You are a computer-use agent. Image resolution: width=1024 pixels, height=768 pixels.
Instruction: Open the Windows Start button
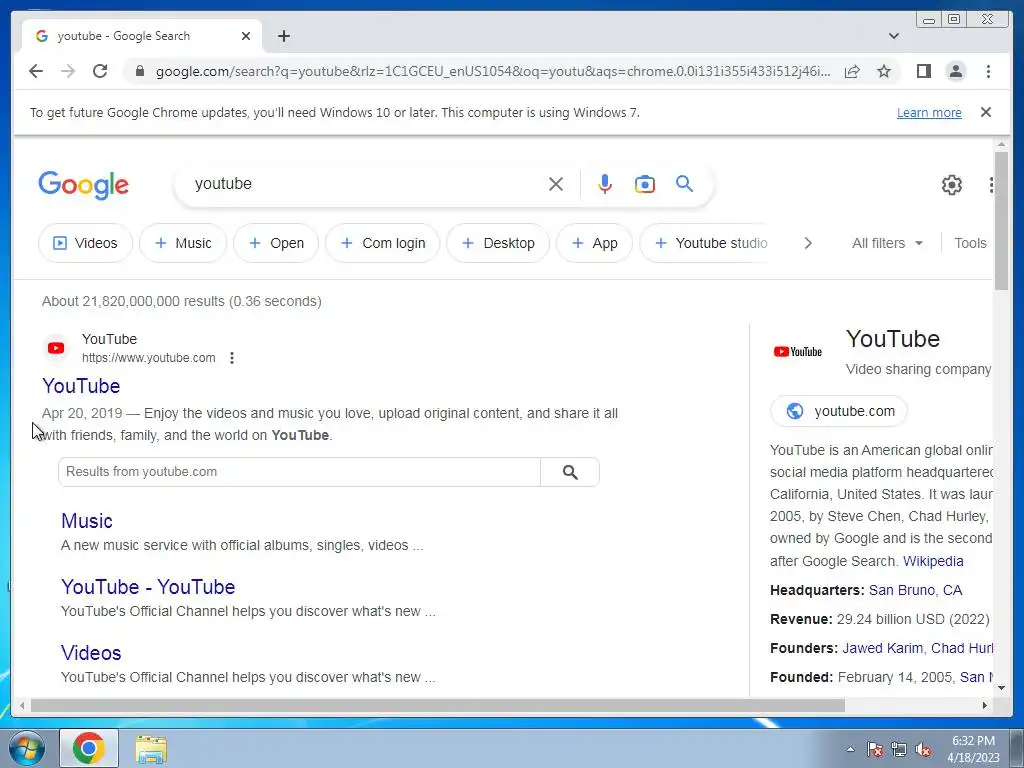[27, 748]
